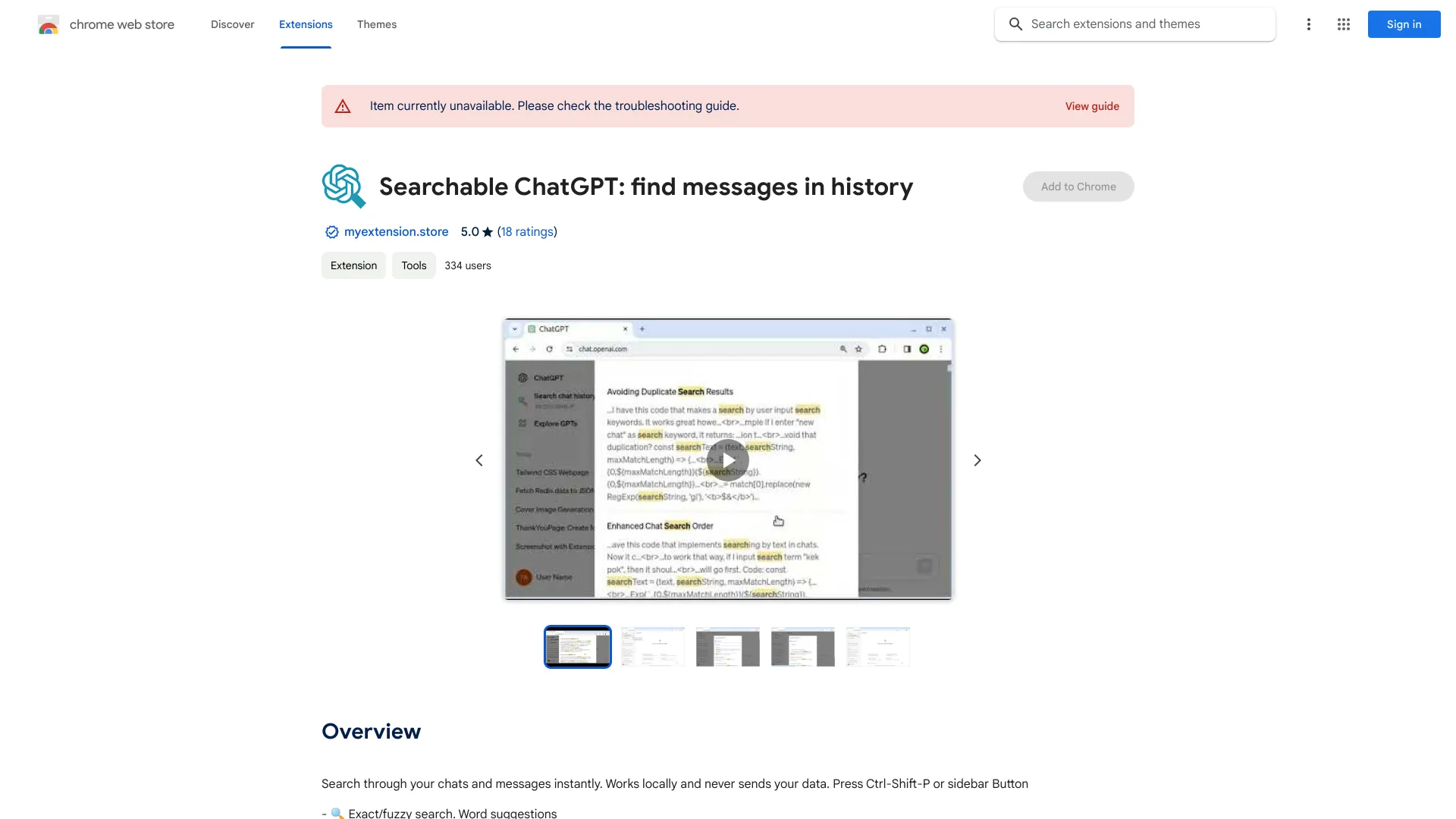Image resolution: width=1456 pixels, height=819 pixels.
Task: Click the View guide link in error banner
Action: 1093,106
